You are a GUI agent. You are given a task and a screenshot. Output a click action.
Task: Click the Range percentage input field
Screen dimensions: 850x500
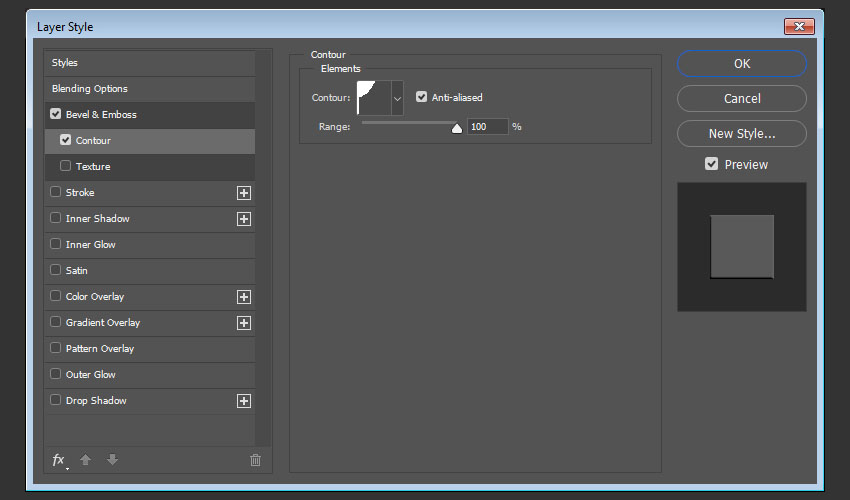[487, 127]
